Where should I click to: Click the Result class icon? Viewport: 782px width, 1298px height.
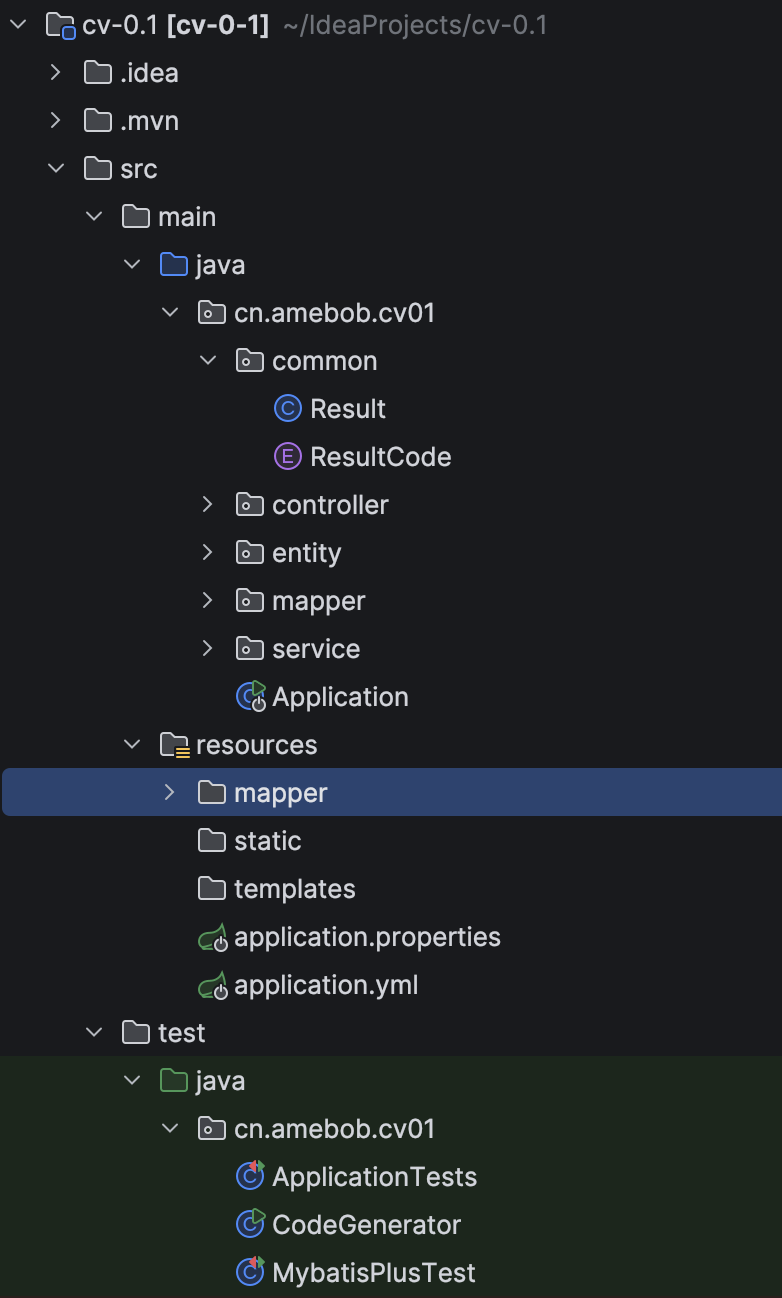(x=287, y=409)
